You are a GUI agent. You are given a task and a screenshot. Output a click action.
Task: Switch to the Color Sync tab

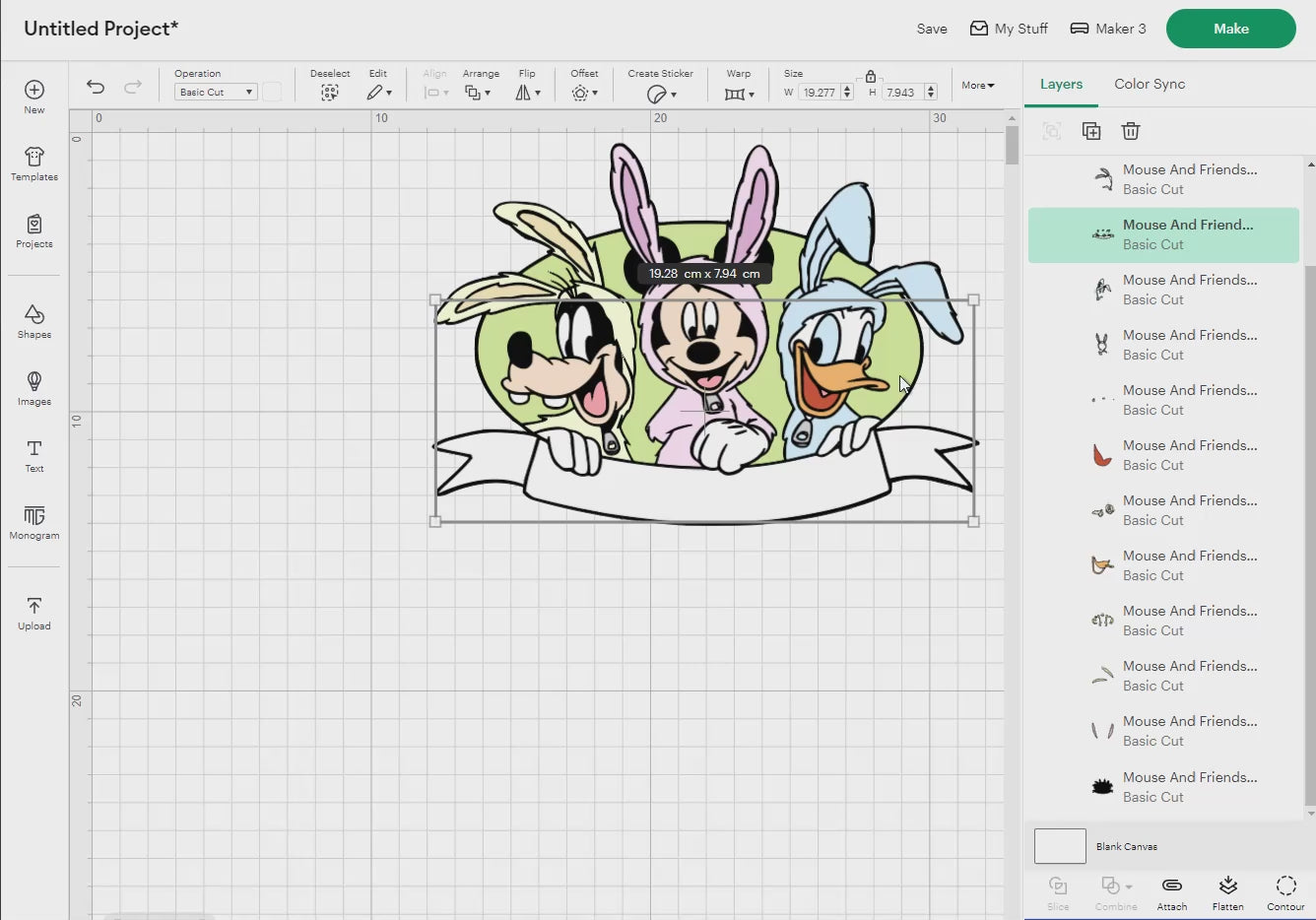1150,85
